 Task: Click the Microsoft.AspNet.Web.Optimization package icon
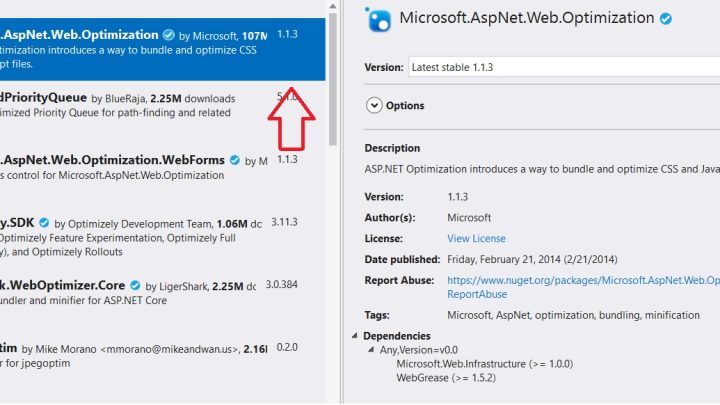point(378,19)
